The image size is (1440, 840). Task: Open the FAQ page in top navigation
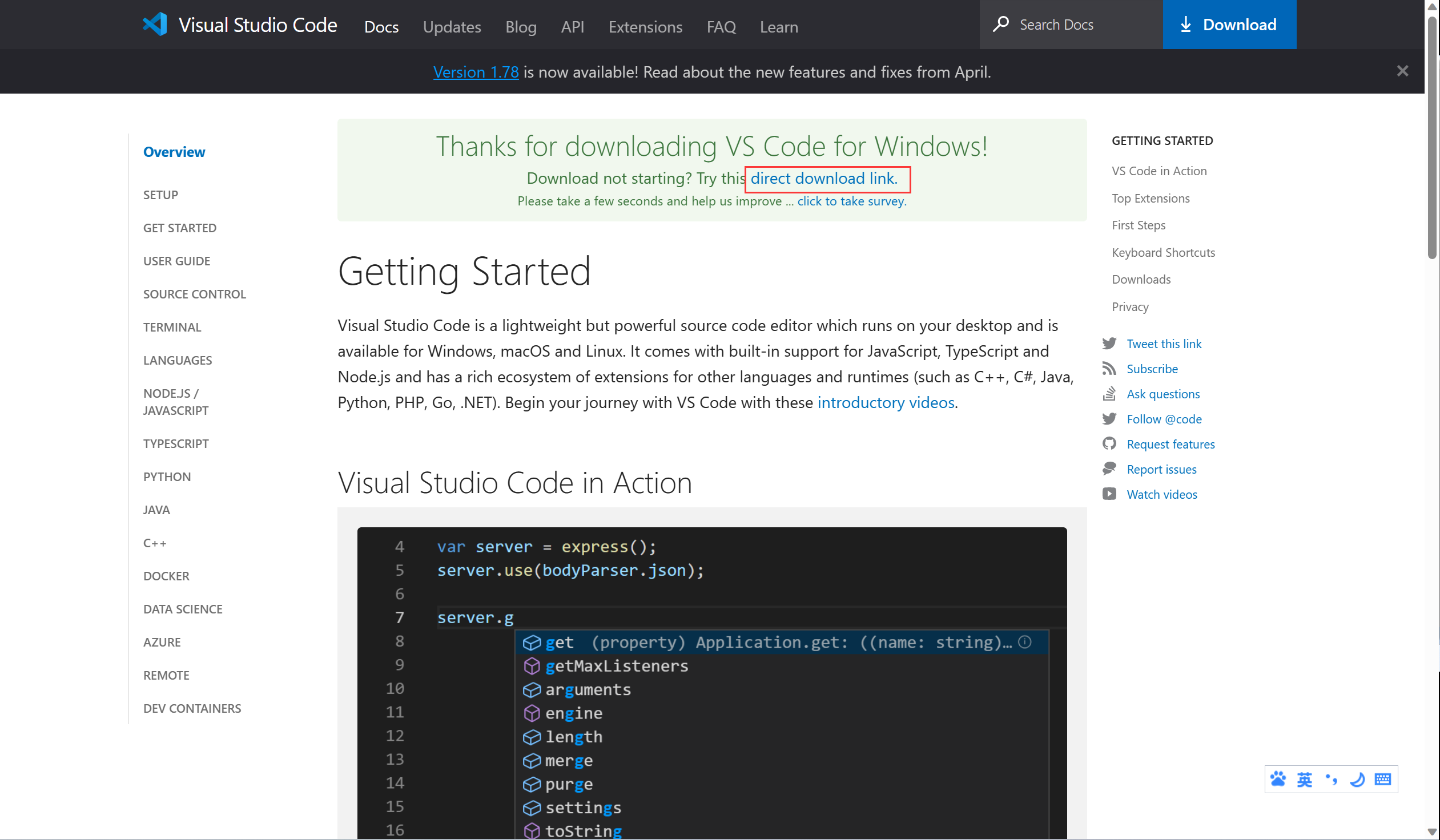[721, 27]
